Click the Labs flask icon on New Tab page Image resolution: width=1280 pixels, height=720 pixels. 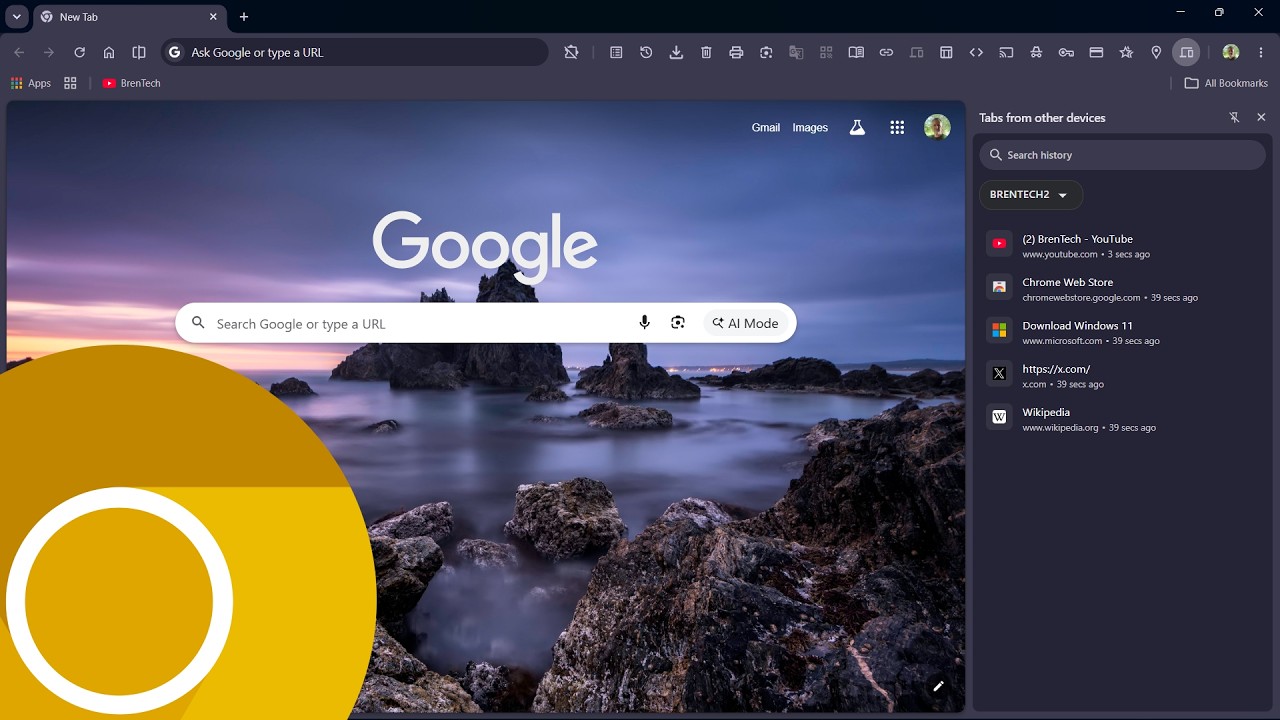tap(857, 127)
